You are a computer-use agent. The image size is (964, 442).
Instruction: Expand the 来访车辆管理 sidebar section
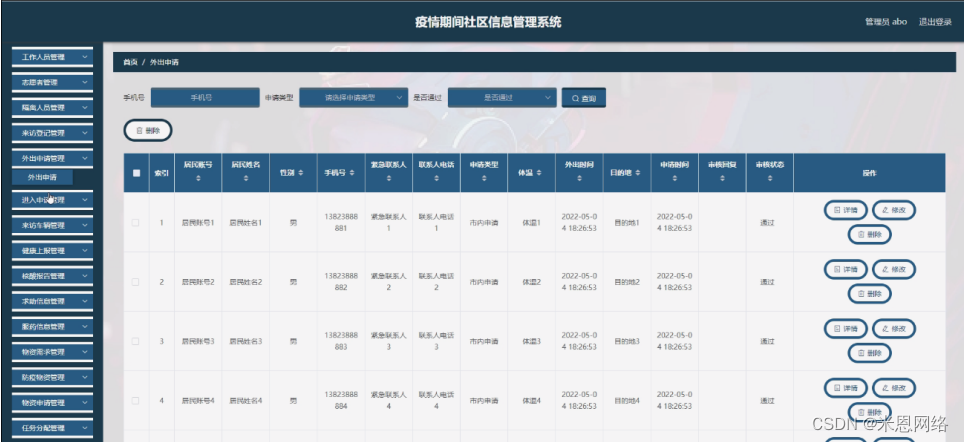tap(52, 225)
